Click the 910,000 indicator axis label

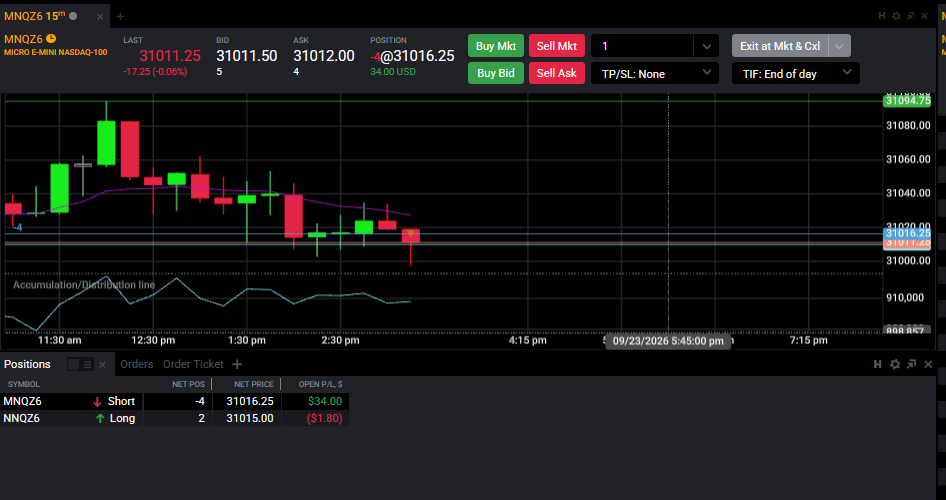(905, 297)
